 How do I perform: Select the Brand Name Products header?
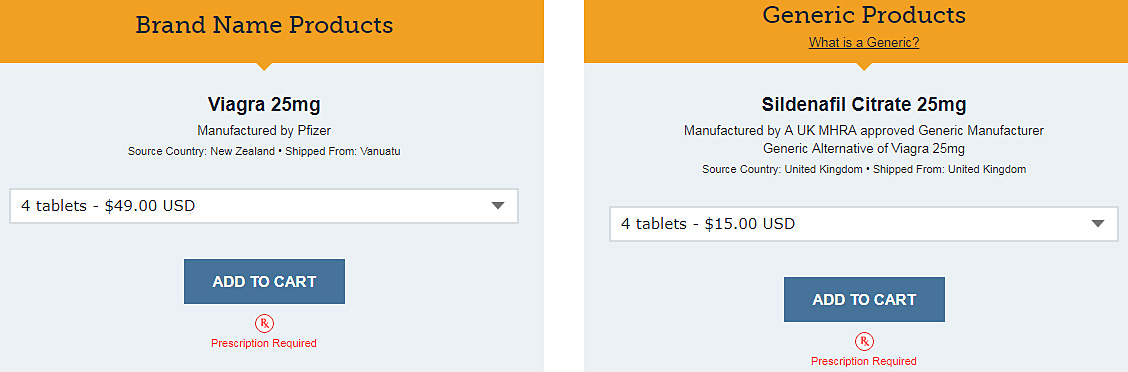coord(264,25)
